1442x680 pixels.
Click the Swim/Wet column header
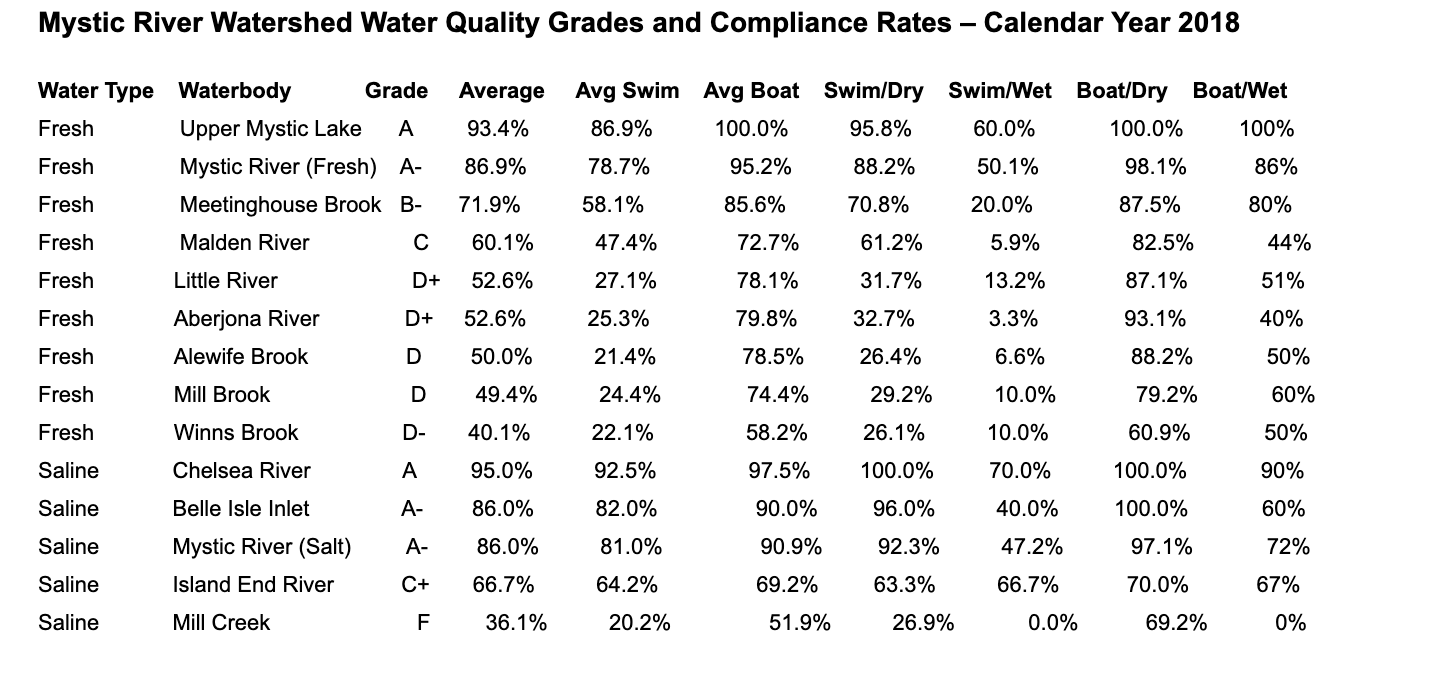pyautogui.click(x=1000, y=91)
